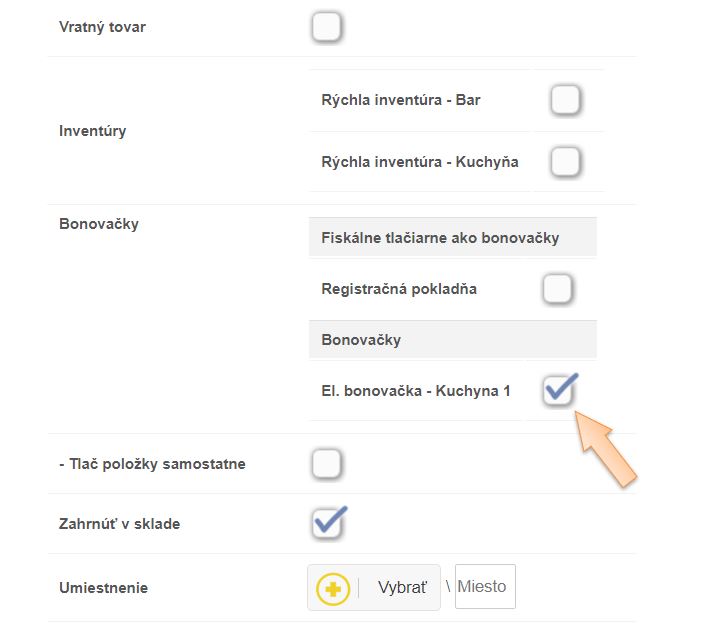The height and width of the screenshot is (635, 725).
Task: Focus the Miesto input field
Action: point(485,587)
